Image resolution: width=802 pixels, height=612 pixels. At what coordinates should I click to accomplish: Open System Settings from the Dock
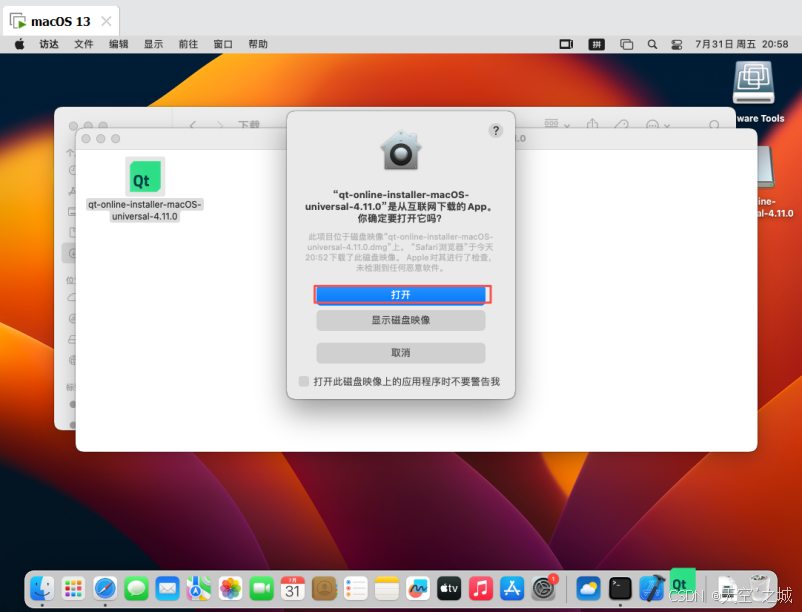[543, 589]
